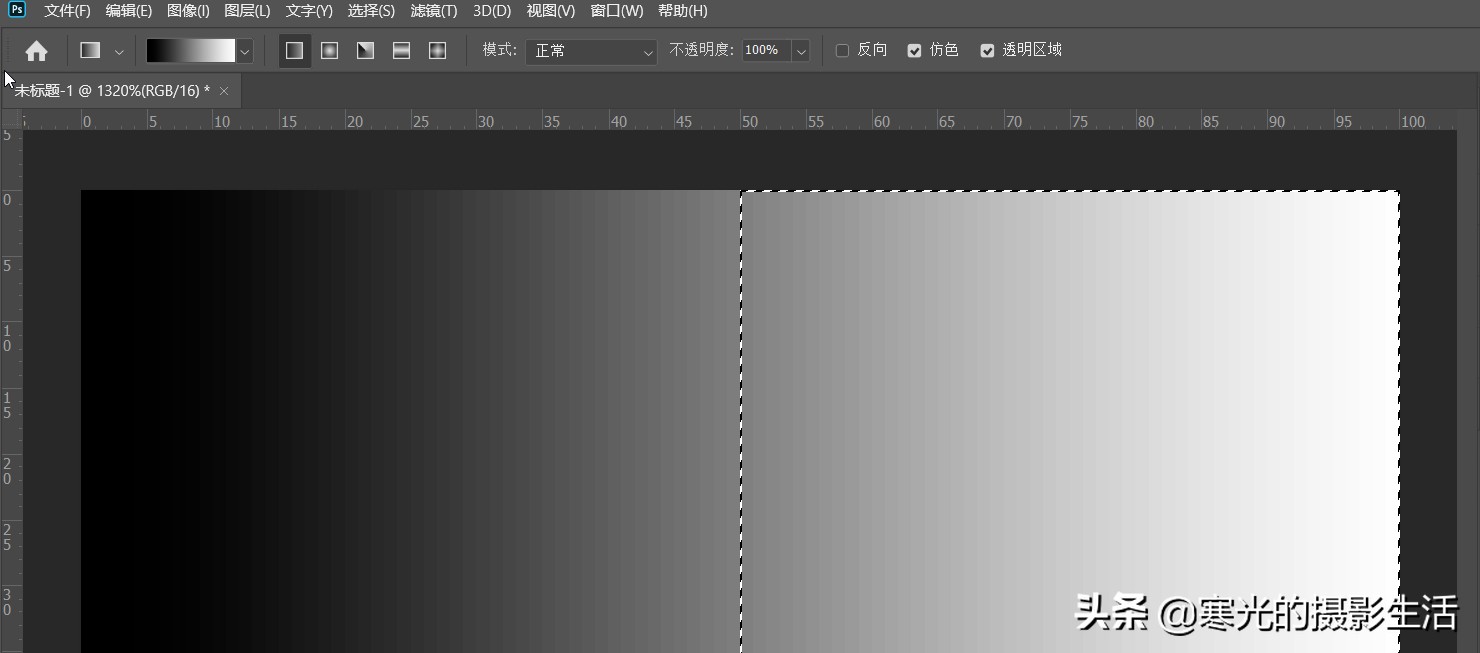Select the Diamond gradient style icon
Screen dimensions: 1480x653
[x=437, y=50]
